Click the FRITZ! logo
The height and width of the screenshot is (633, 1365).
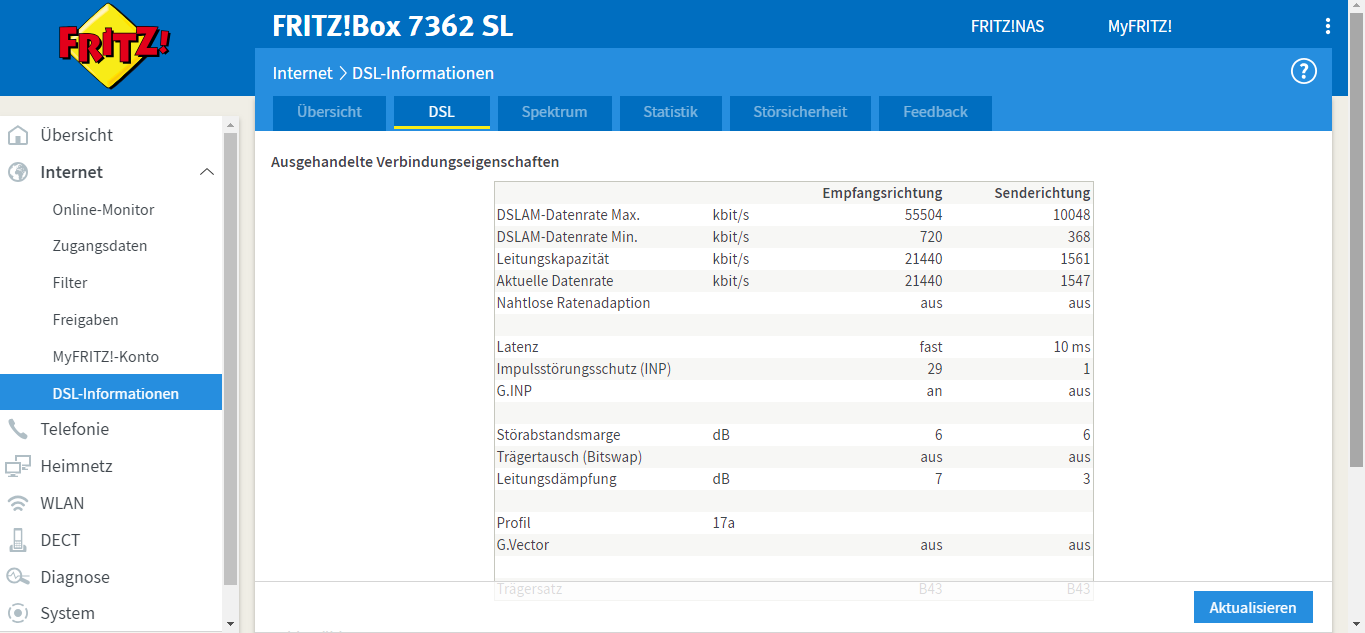click(114, 46)
